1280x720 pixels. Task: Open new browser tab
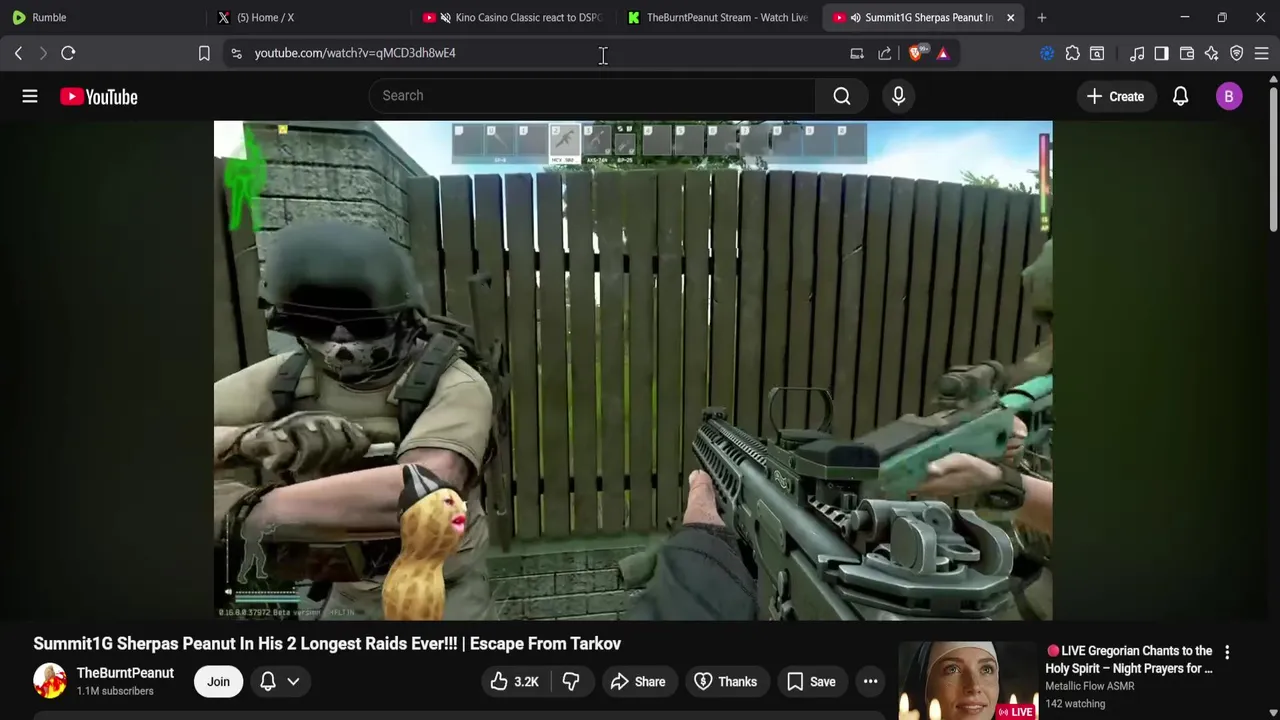1042,17
